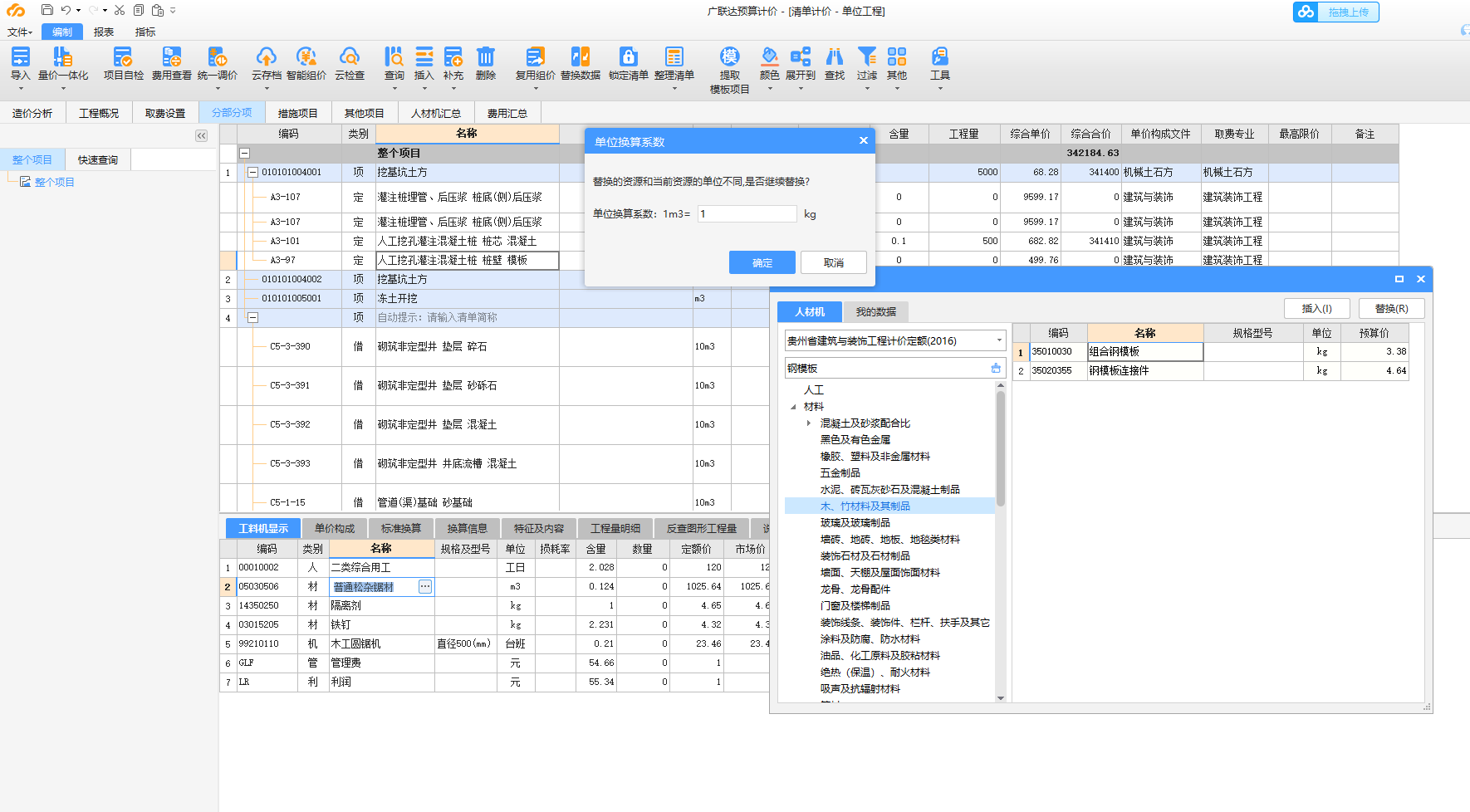The width and height of the screenshot is (1470, 812).
Task: Select the 钢模板连接件 result row
Action: 1210,370
